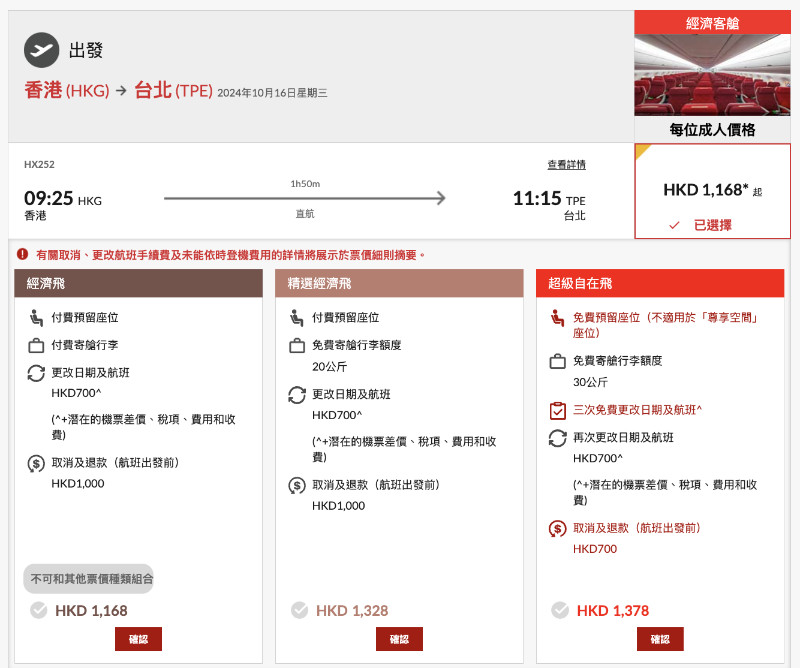Click the 09:25 HKG departure time

pos(63,198)
